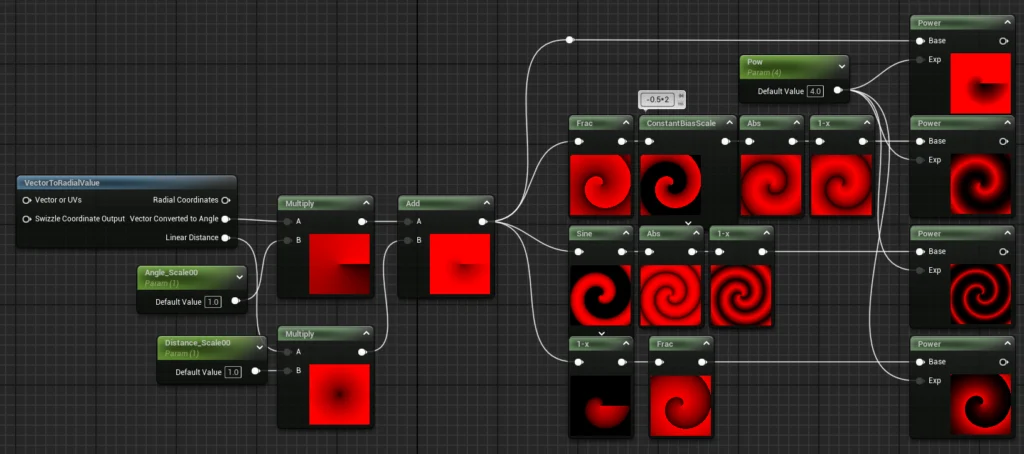This screenshot has height=454, width=1024.
Task: Expand the Distance_Scale00 parameter chevron
Action: pos(261,347)
